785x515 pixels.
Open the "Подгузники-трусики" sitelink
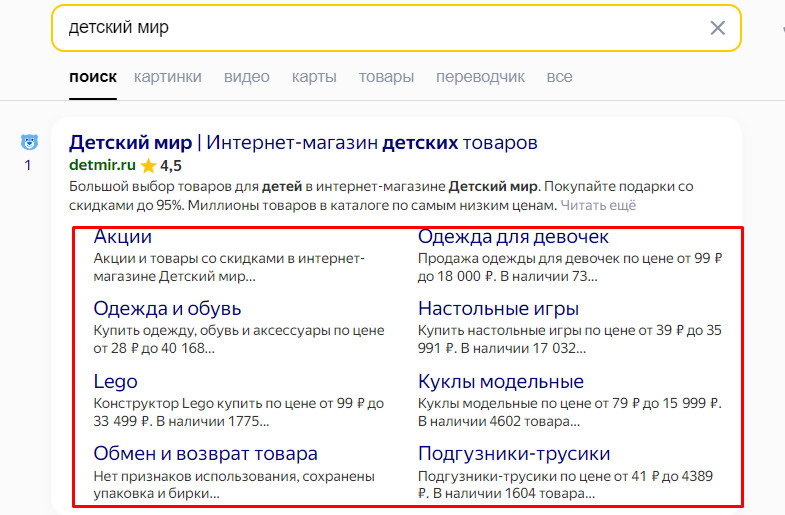(514, 454)
